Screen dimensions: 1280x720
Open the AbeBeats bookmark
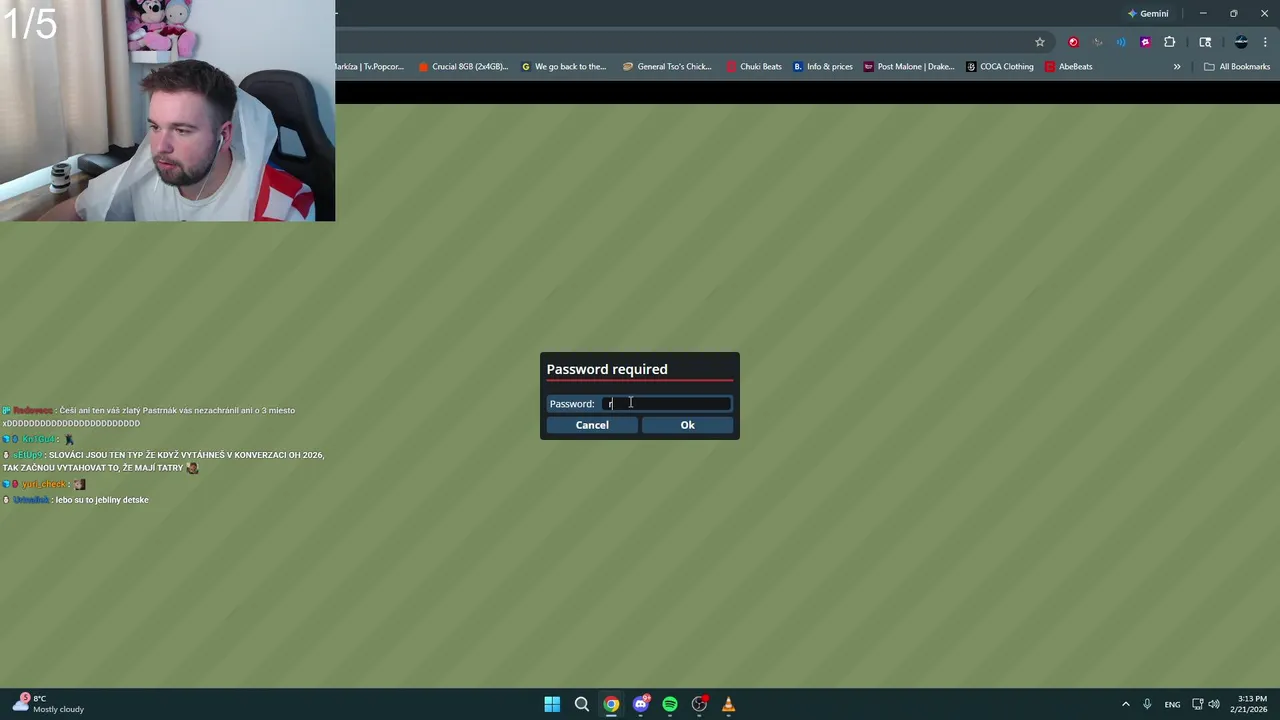1069,67
